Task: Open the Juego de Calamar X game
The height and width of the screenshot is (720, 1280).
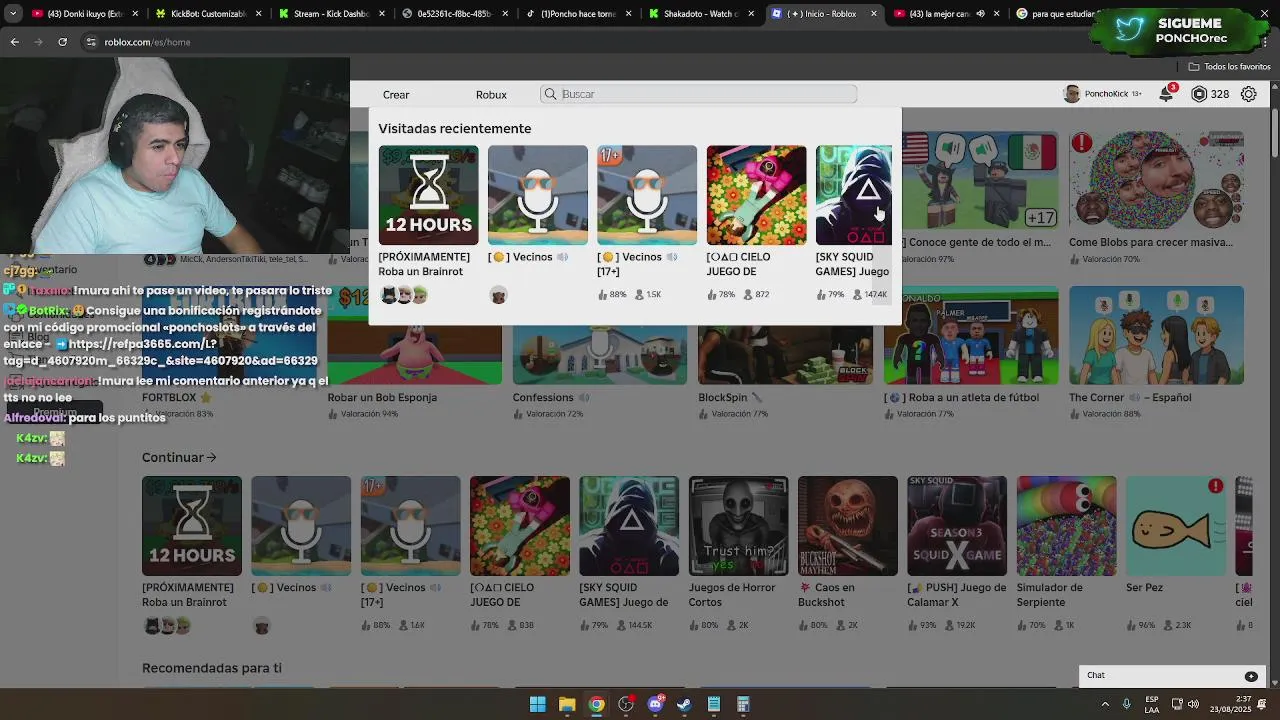Action: pyautogui.click(x=957, y=526)
